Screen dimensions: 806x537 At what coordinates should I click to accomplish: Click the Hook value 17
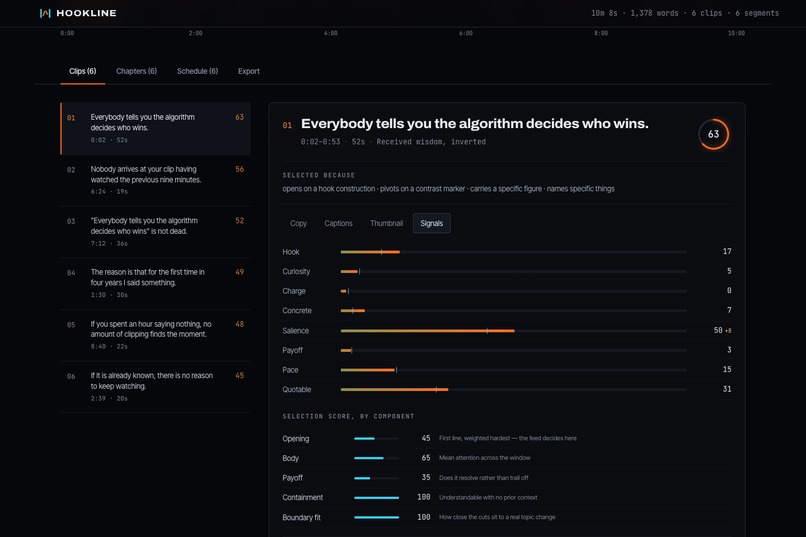[727, 251]
